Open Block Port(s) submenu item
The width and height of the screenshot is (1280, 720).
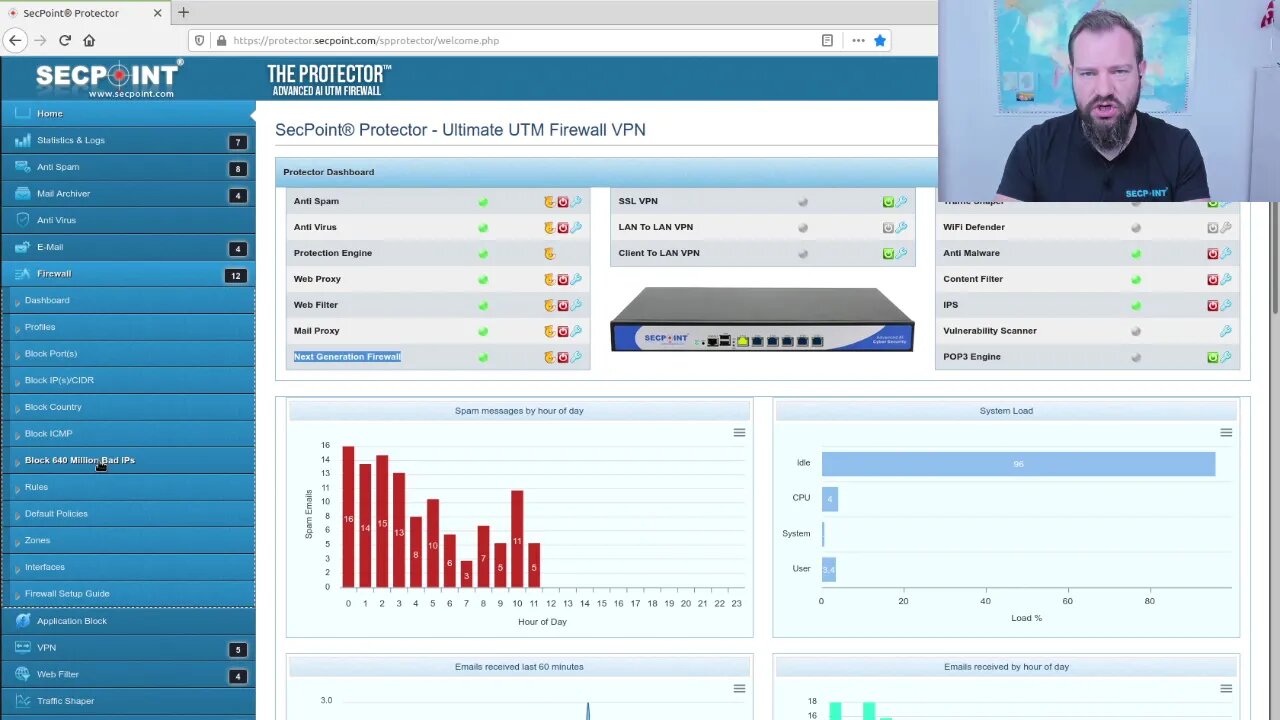(128, 354)
